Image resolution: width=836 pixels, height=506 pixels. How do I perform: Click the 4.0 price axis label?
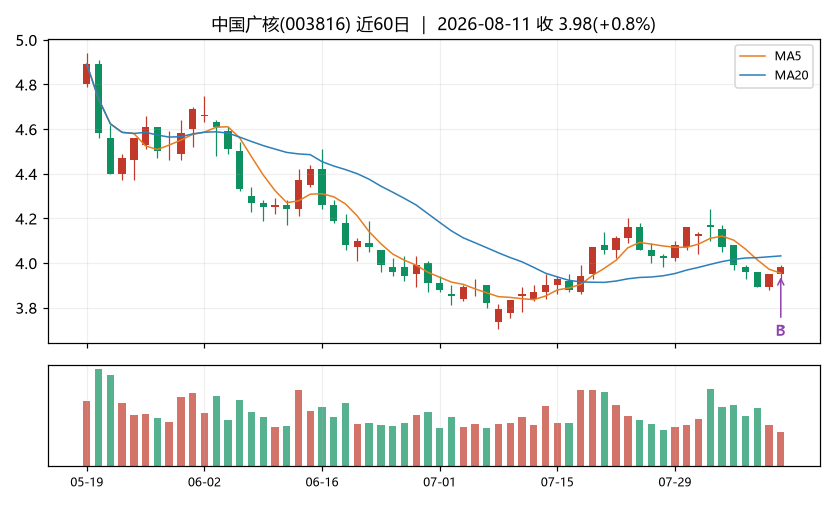pyautogui.click(x=26, y=264)
